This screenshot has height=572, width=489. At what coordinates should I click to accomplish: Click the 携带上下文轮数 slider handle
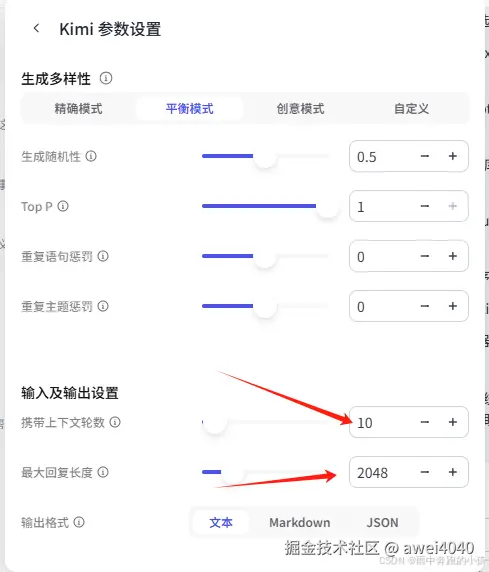coord(215,422)
